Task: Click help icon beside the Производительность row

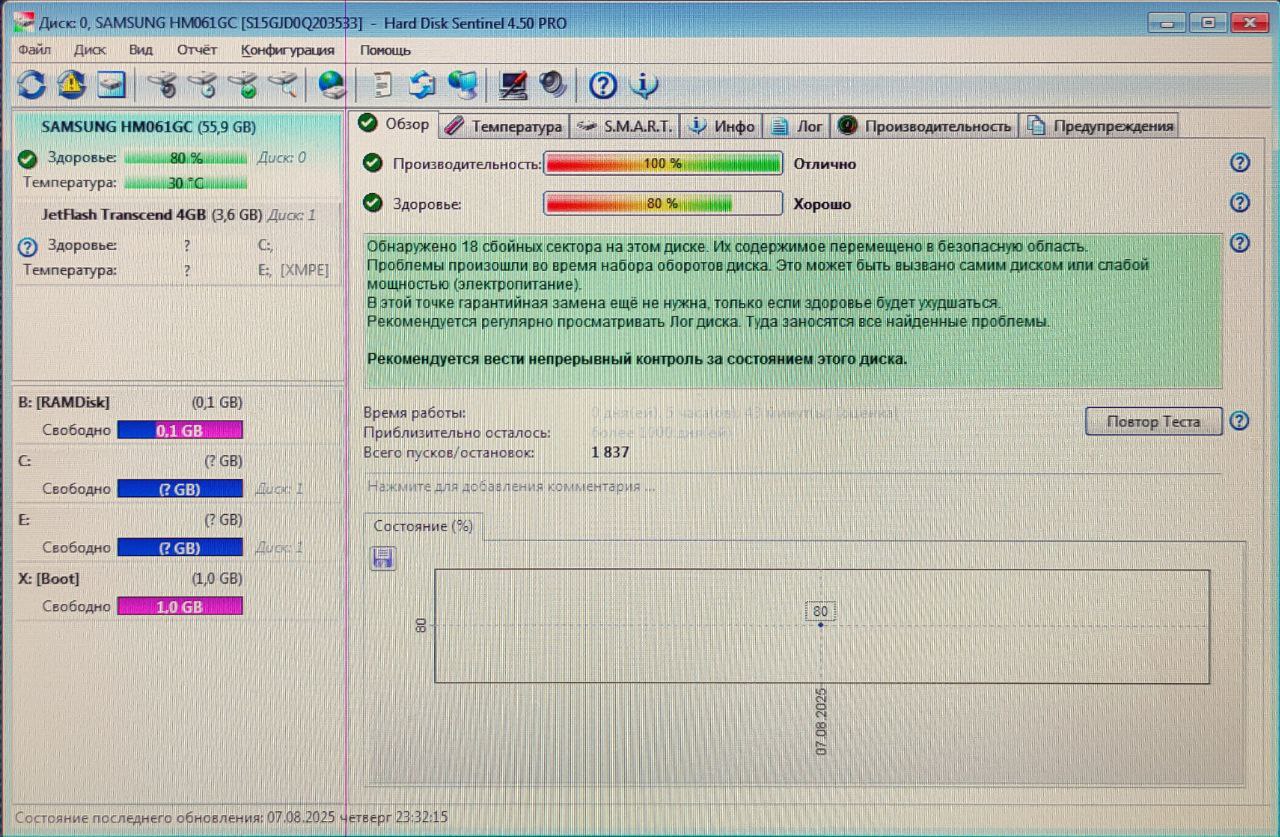Action: click(x=1240, y=163)
